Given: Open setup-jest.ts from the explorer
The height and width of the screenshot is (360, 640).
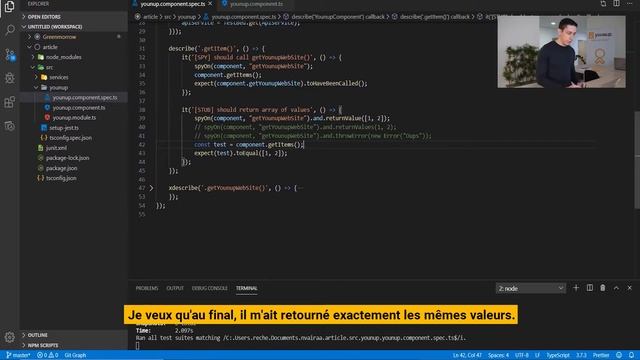Looking at the screenshot, I should (64, 128).
